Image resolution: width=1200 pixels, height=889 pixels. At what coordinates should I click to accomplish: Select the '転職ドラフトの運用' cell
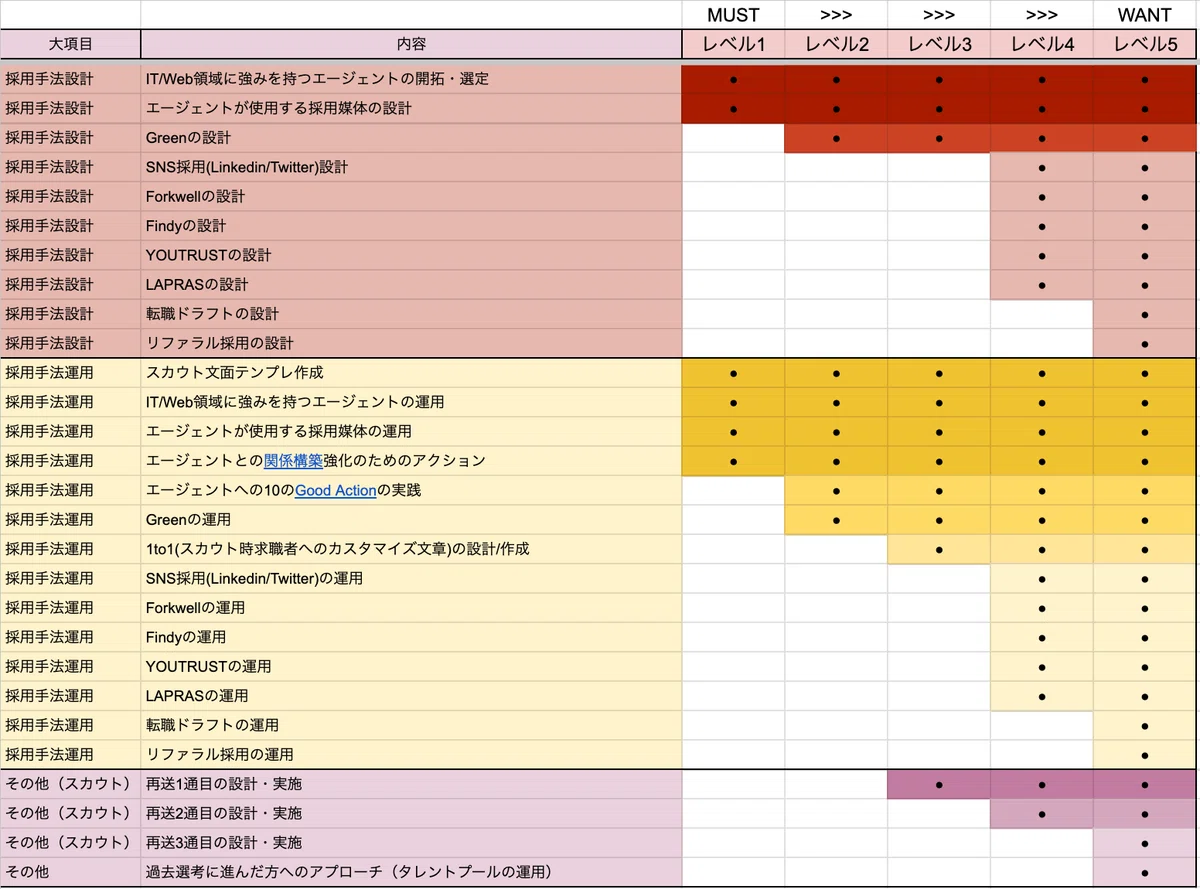pos(411,725)
